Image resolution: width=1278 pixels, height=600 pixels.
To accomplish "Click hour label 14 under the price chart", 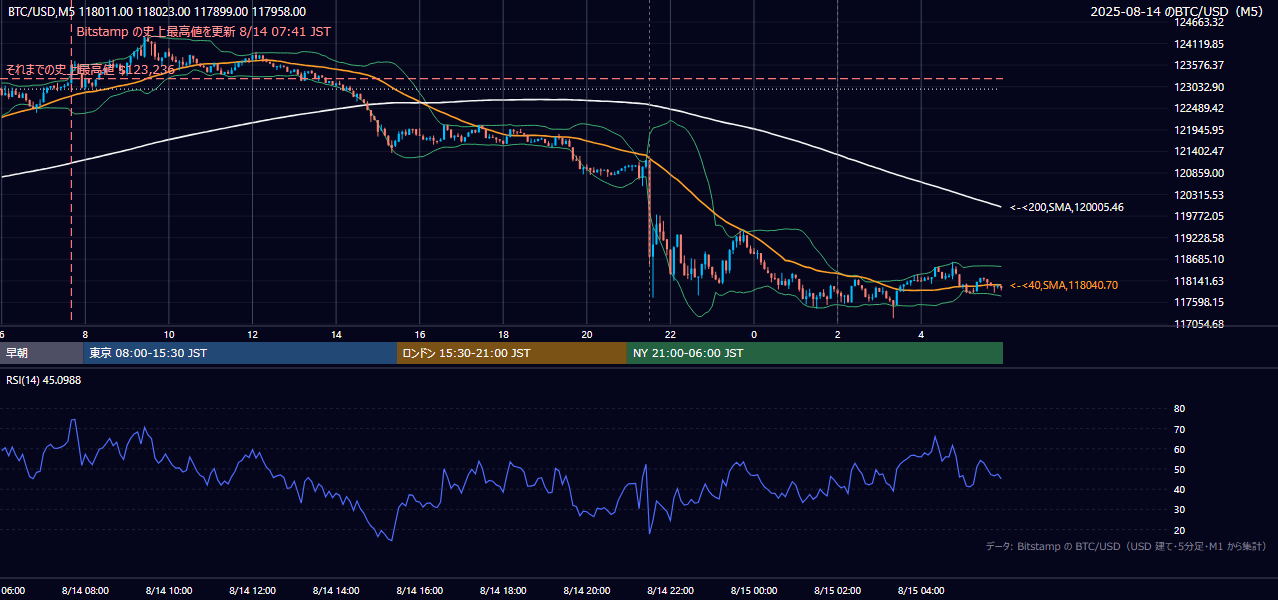I will pyautogui.click(x=336, y=335).
